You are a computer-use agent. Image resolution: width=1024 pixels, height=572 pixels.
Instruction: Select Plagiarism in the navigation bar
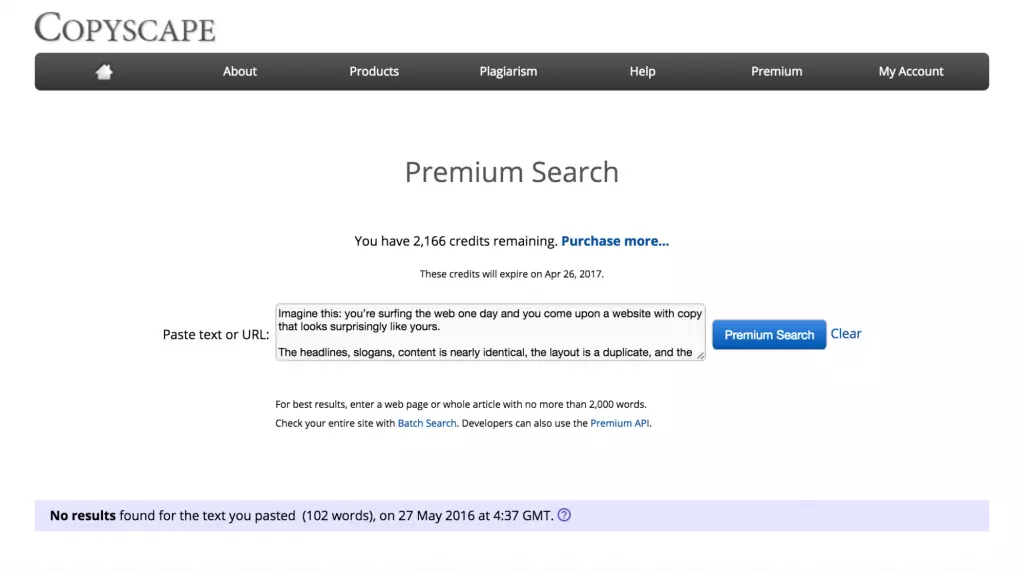pyautogui.click(x=508, y=71)
